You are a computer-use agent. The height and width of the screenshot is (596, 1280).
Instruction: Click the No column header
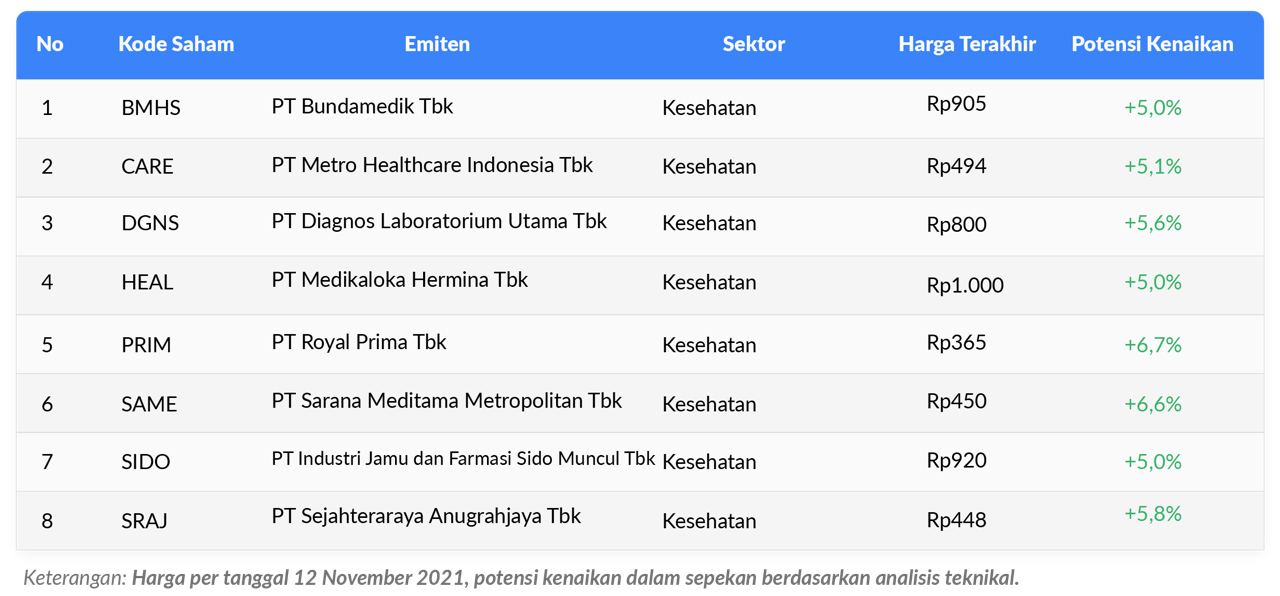click(x=50, y=44)
